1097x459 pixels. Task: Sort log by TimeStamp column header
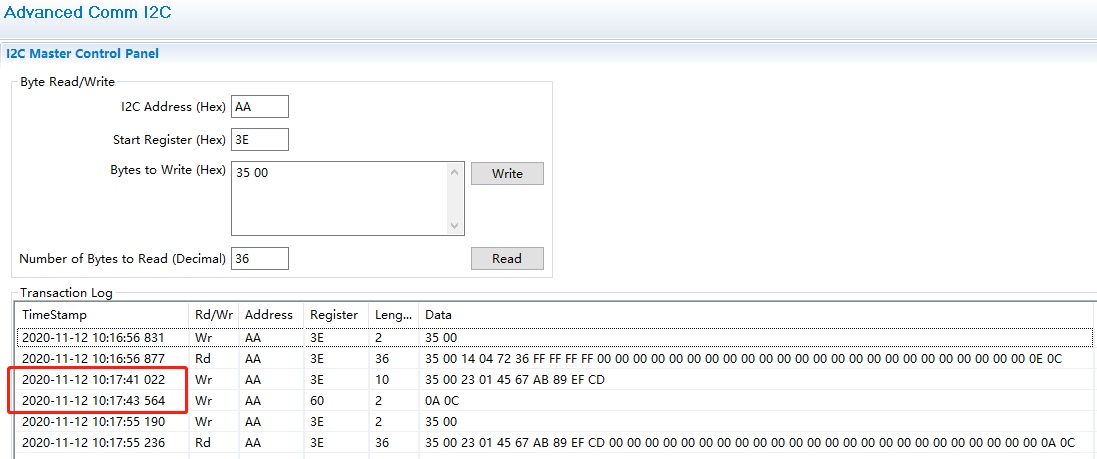101,315
